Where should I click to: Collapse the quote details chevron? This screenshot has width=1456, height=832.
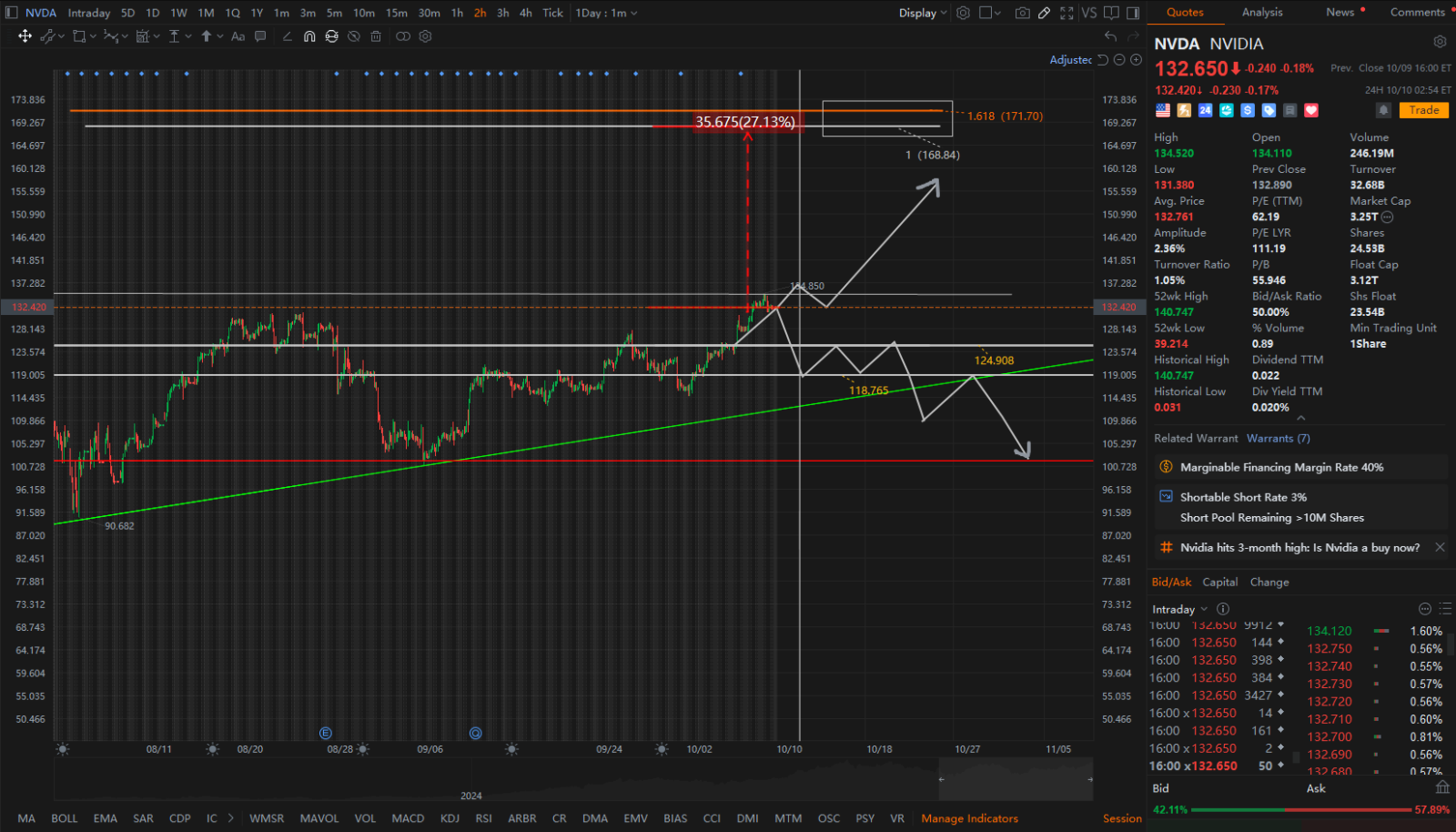1300,418
